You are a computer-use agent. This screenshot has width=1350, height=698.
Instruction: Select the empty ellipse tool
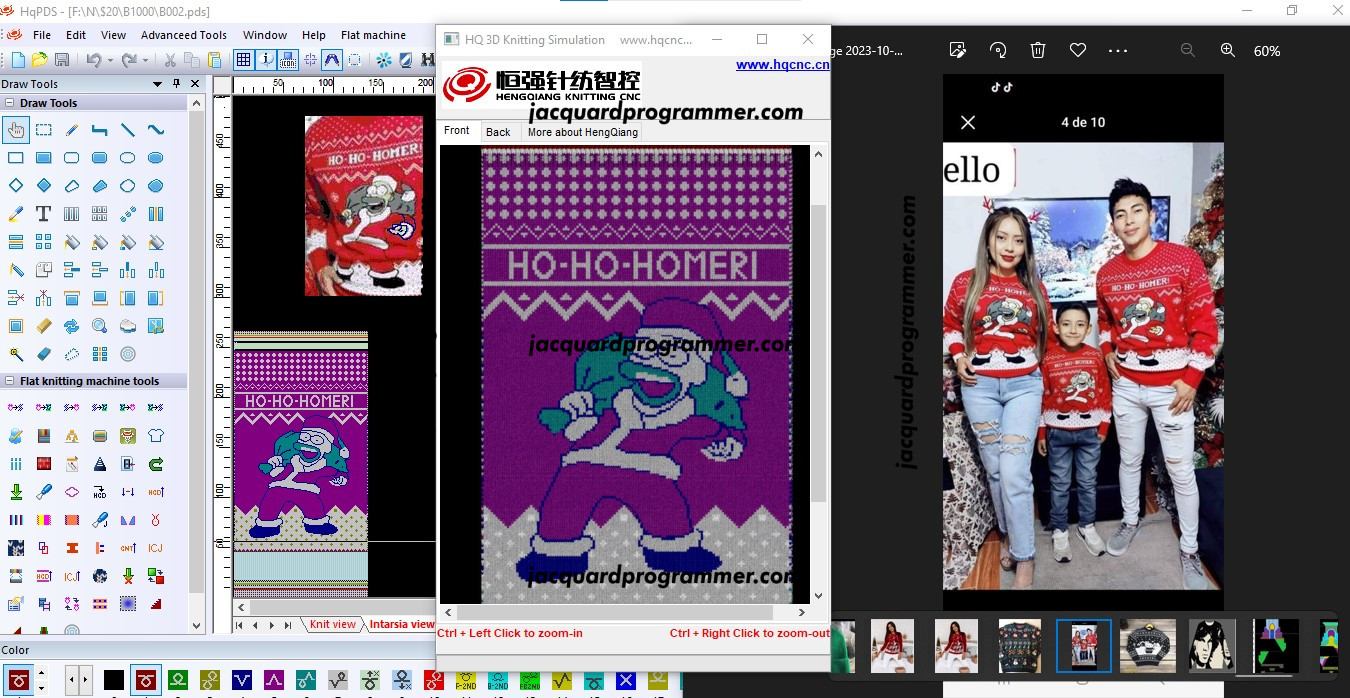[128, 158]
